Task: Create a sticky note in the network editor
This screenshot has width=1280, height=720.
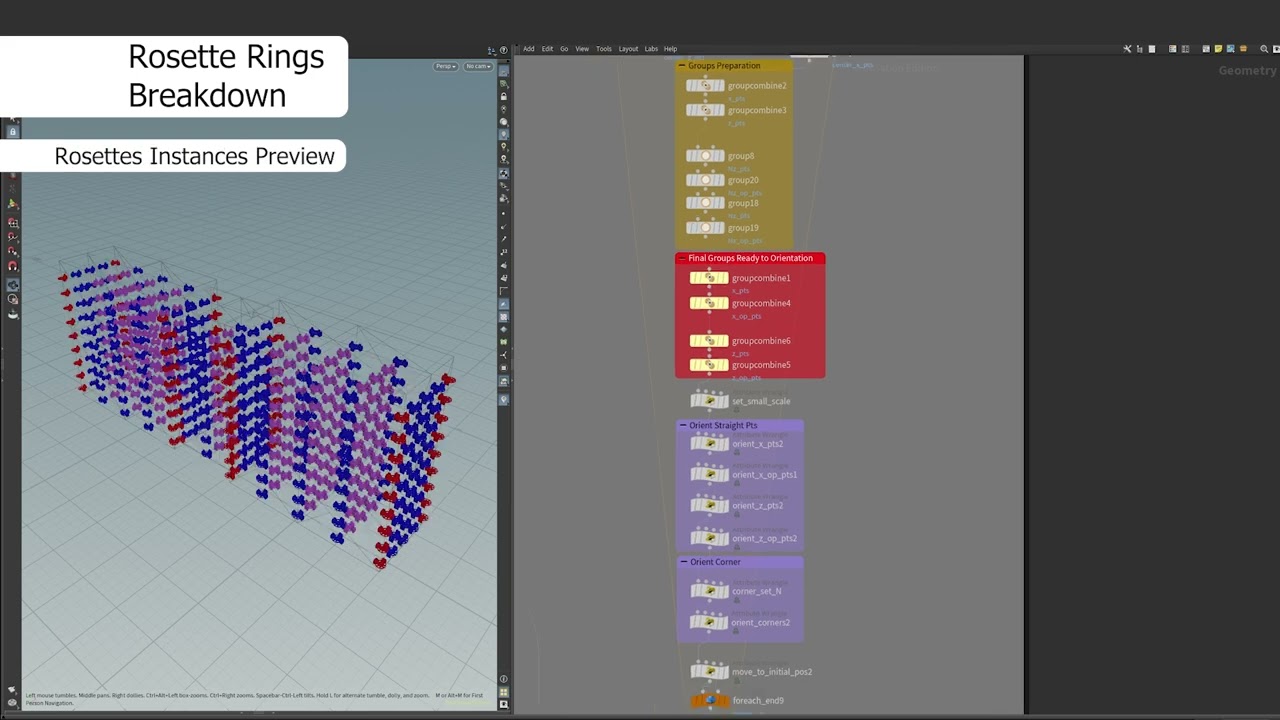Action: click(x=1218, y=48)
